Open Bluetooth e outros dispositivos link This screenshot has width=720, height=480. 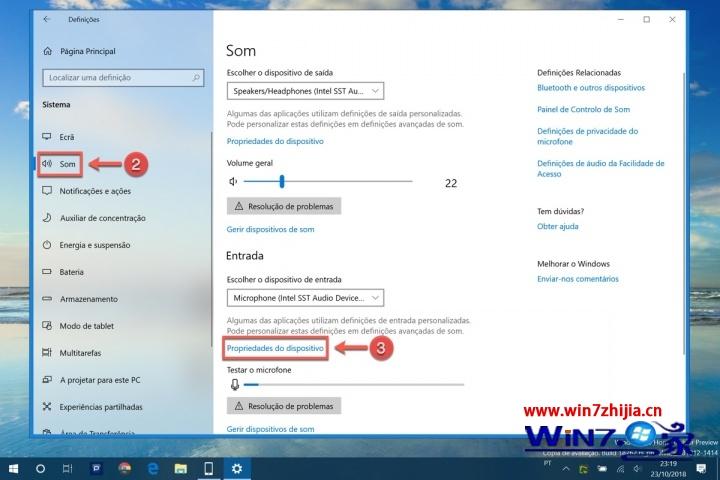tap(591, 88)
